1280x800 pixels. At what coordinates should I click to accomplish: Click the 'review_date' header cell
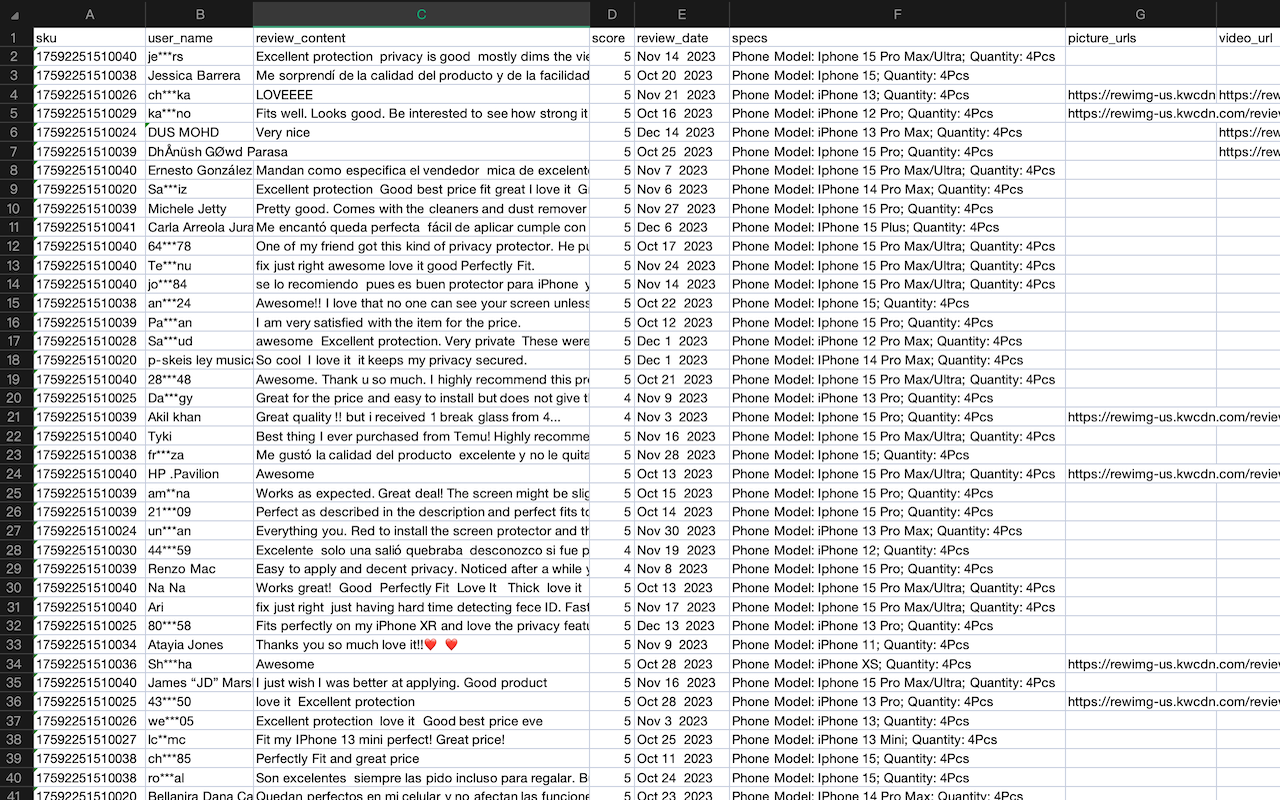pos(682,38)
